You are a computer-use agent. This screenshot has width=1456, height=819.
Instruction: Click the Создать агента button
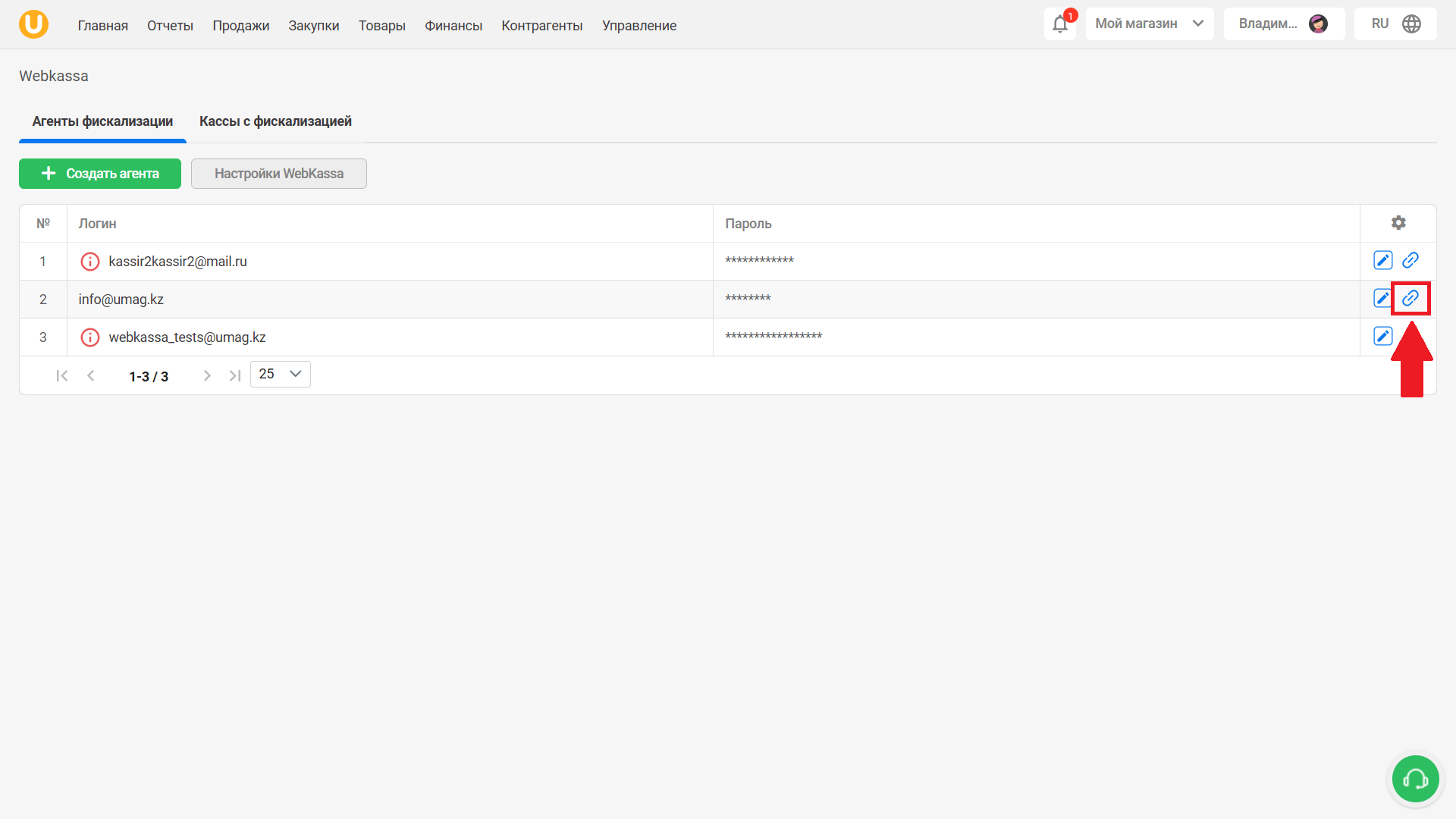(100, 174)
